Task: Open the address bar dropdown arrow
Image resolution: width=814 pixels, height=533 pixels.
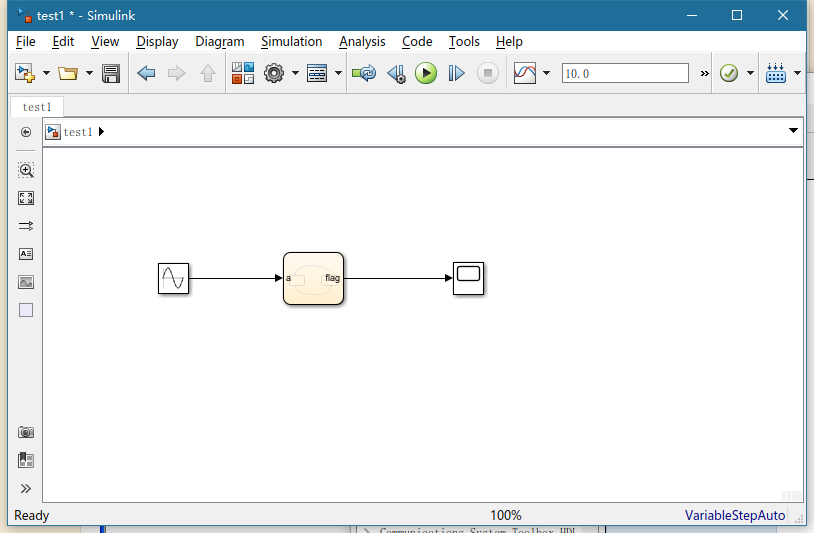Action: [793, 130]
